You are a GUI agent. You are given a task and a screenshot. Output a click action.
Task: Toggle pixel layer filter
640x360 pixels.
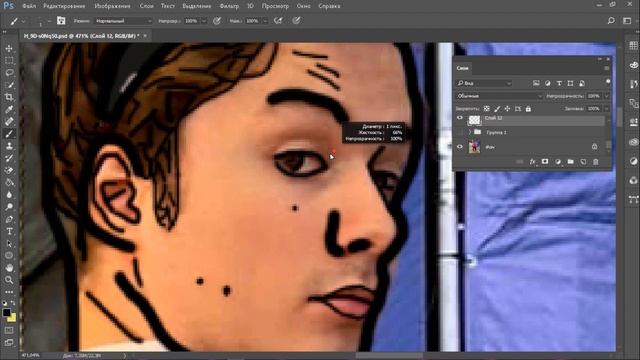[x=536, y=83]
